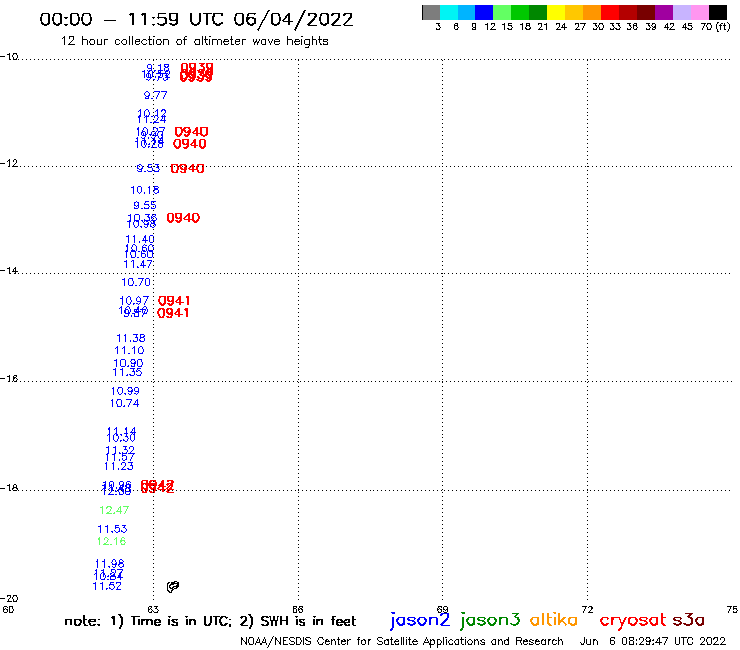
Task: Select the 11.47 wave height value
Action: (x=138, y=264)
